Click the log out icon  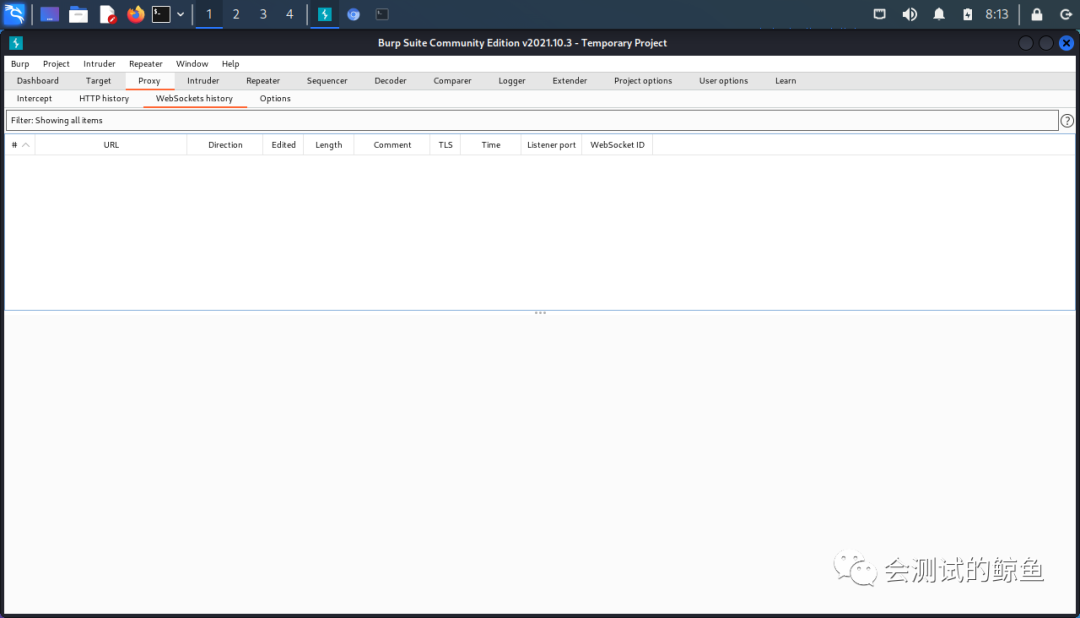(x=1066, y=14)
